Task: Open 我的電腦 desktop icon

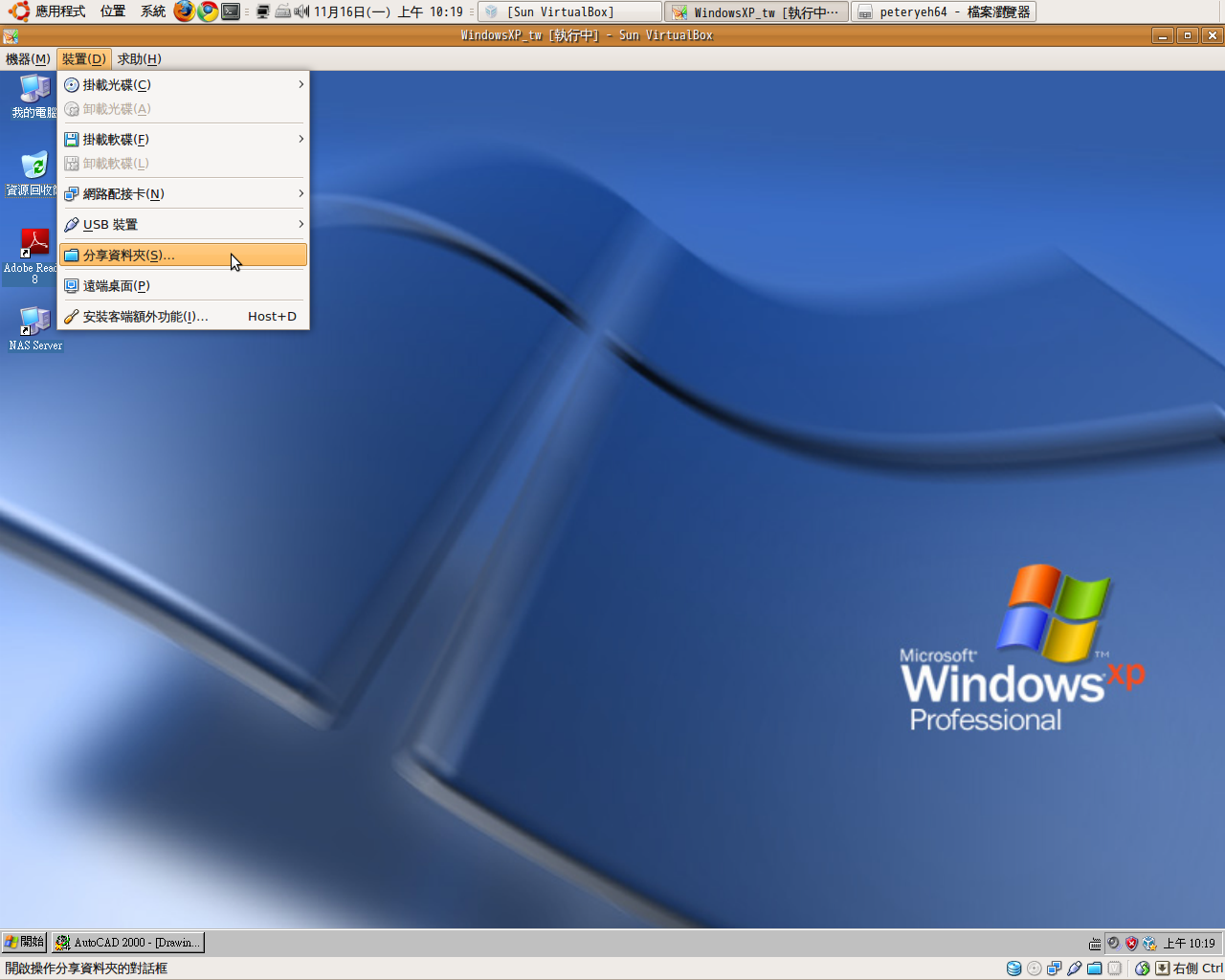Action: 34,97
